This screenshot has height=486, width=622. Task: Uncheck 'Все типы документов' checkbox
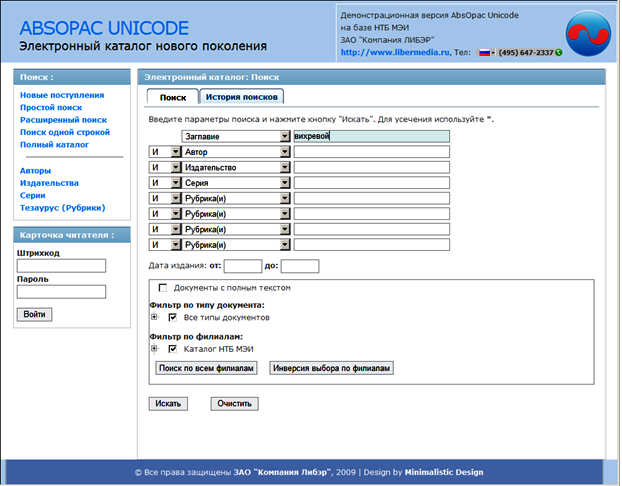173,317
